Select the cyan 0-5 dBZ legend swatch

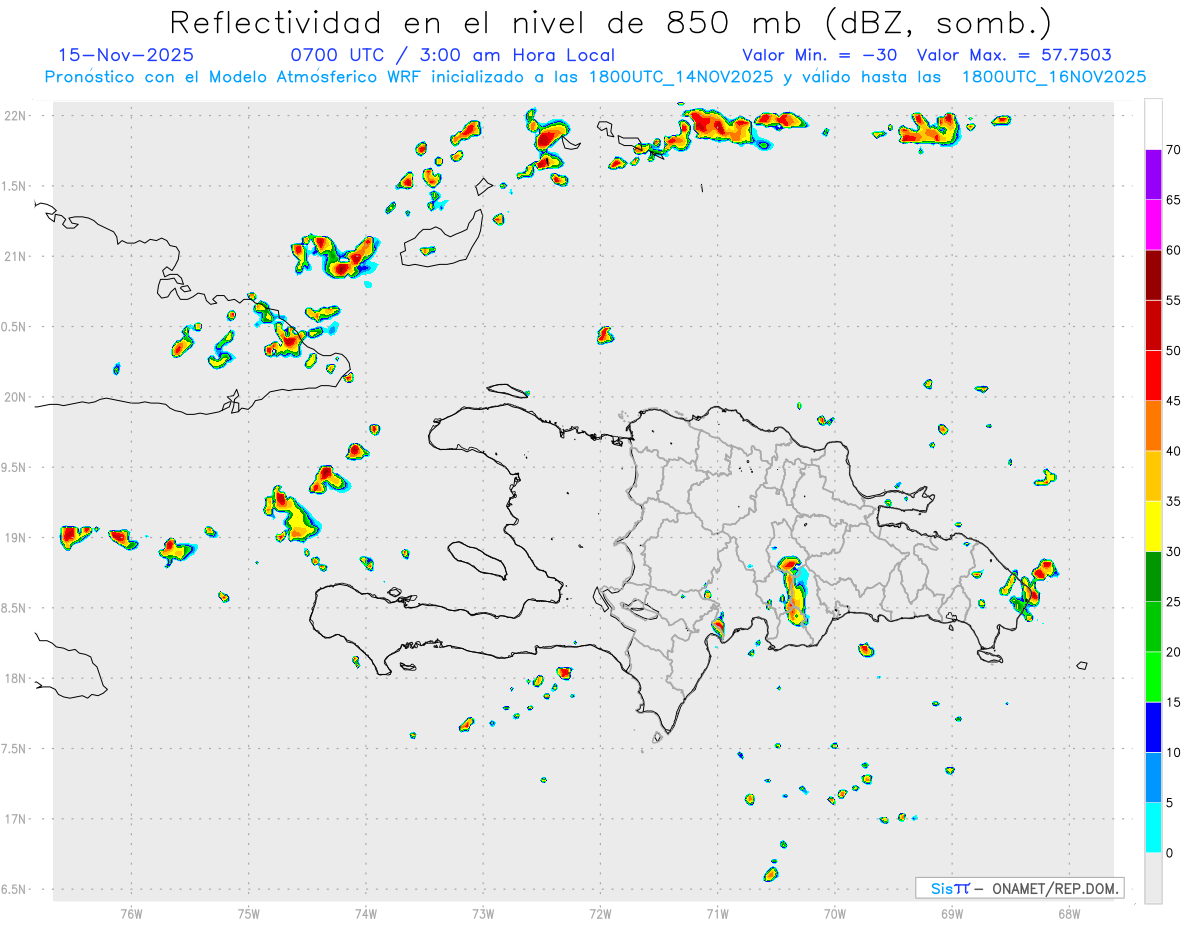1153,828
